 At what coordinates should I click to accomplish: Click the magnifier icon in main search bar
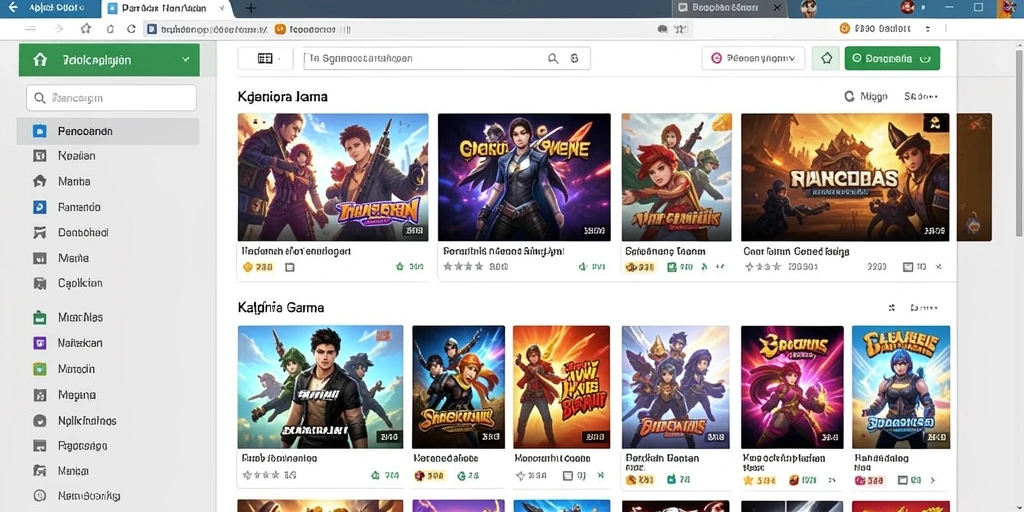[553, 58]
